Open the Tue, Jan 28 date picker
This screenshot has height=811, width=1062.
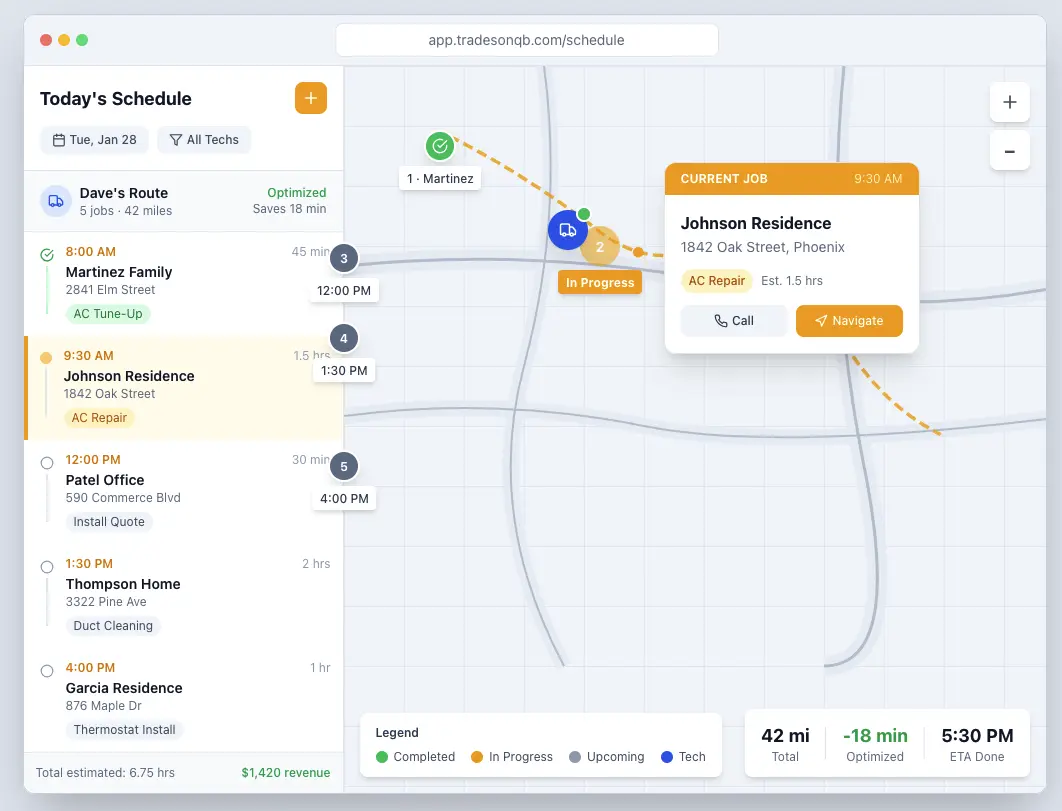[x=95, y=140]
